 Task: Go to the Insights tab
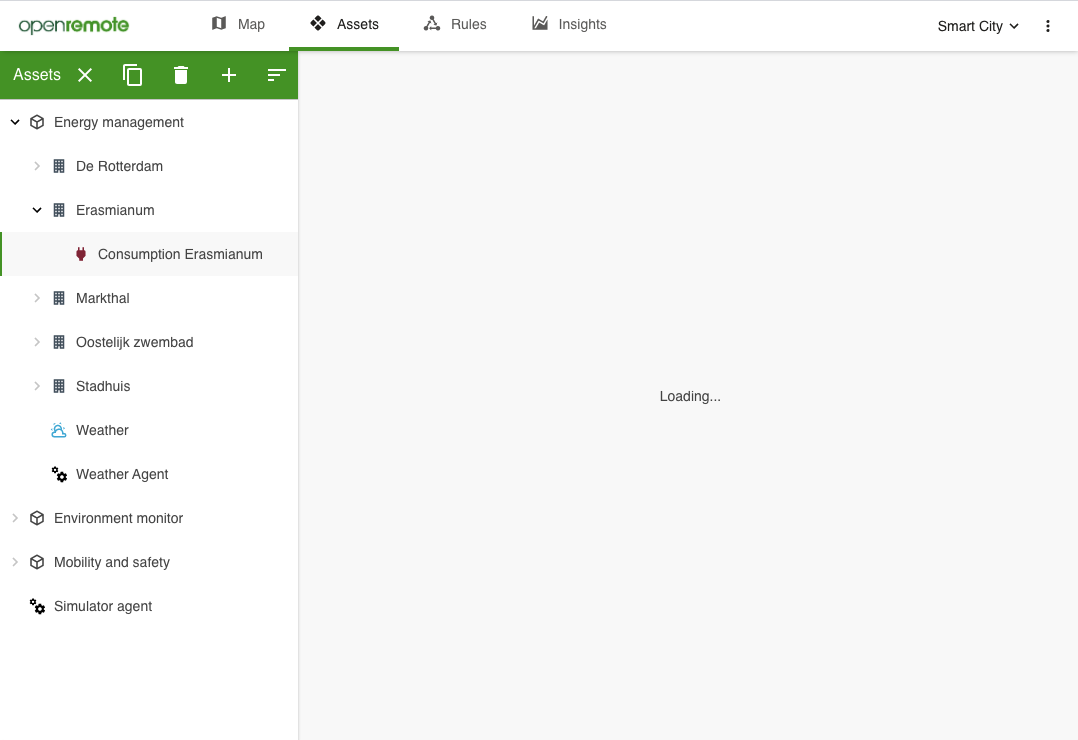tap(569, 25)
